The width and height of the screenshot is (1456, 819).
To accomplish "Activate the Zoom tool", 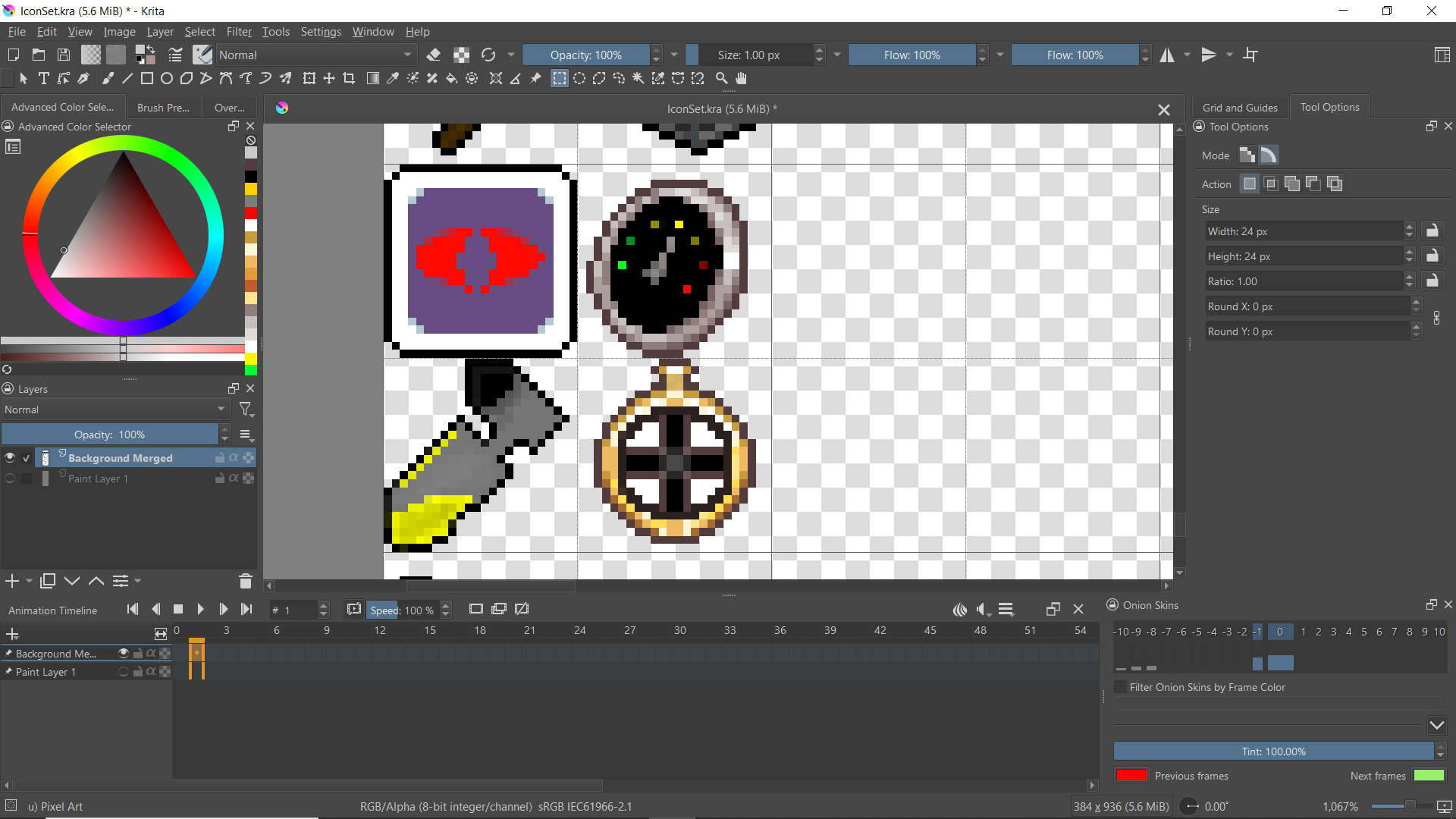I will [721, 78].
